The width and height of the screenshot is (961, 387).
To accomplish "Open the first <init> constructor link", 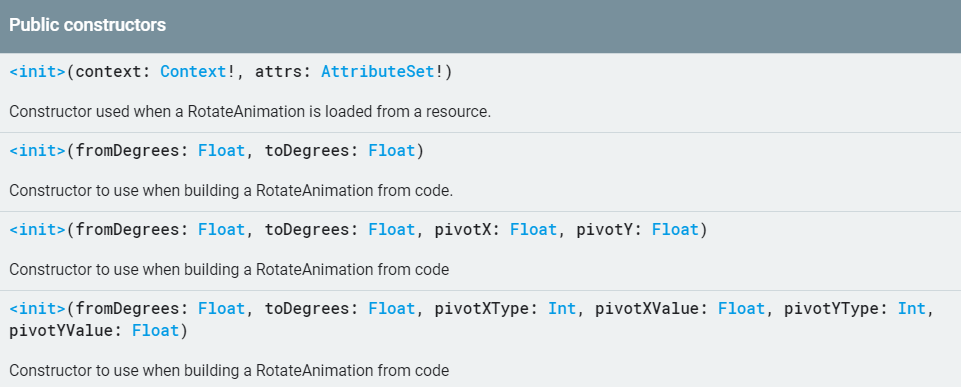I will (37, 72).
